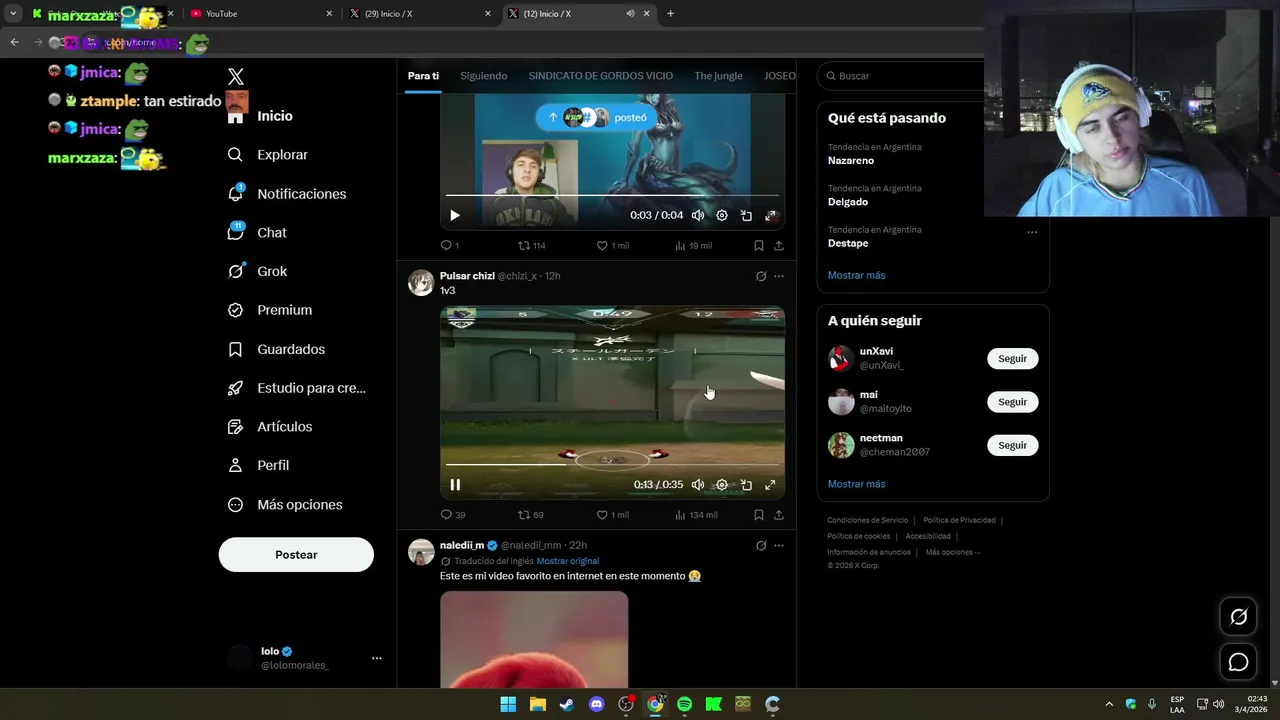
Task: Toggle picture-in-picture on top 0:04 video
Action: tap(746, 215)
